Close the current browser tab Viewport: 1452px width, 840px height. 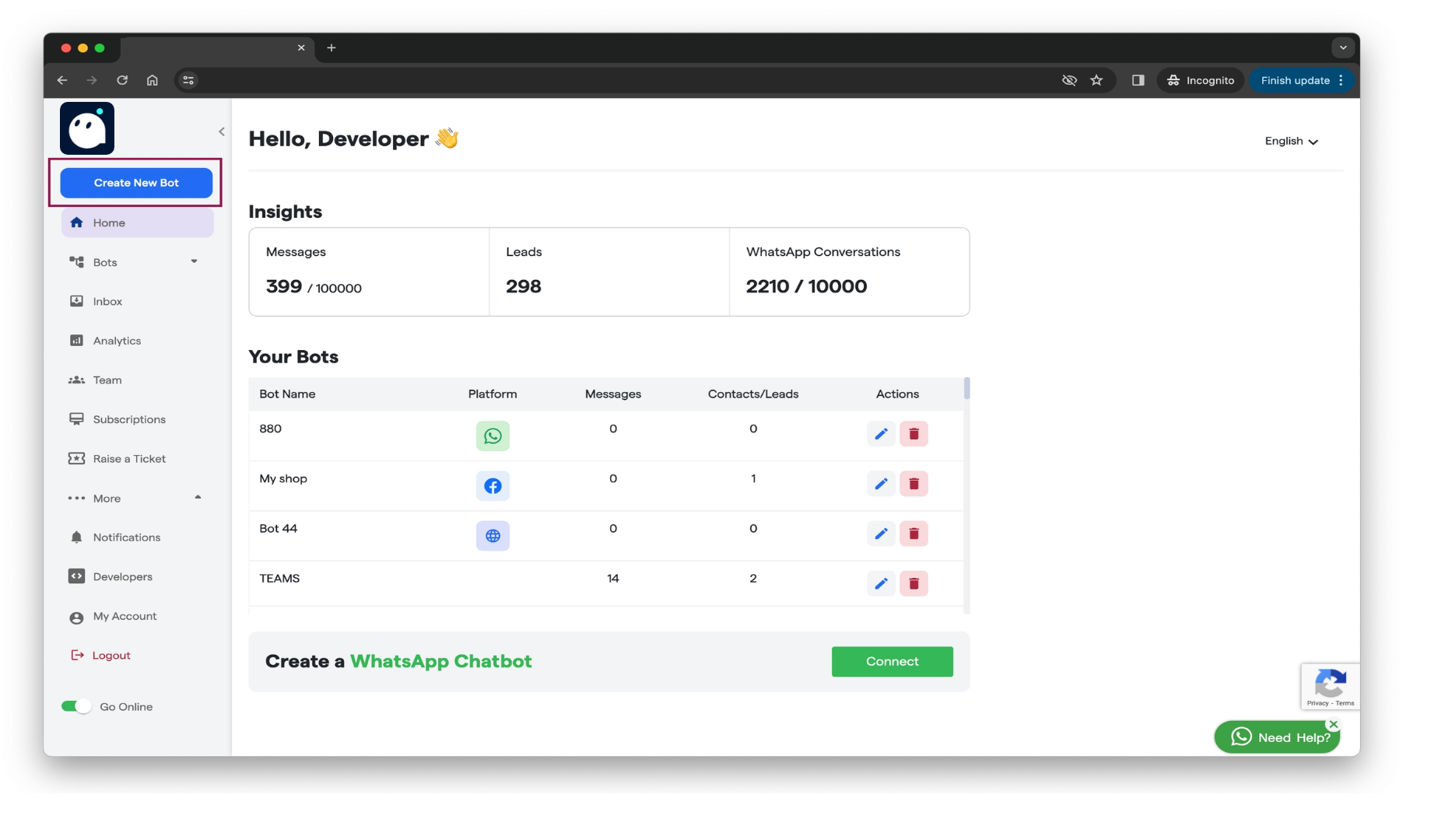(x=301, y=47)
